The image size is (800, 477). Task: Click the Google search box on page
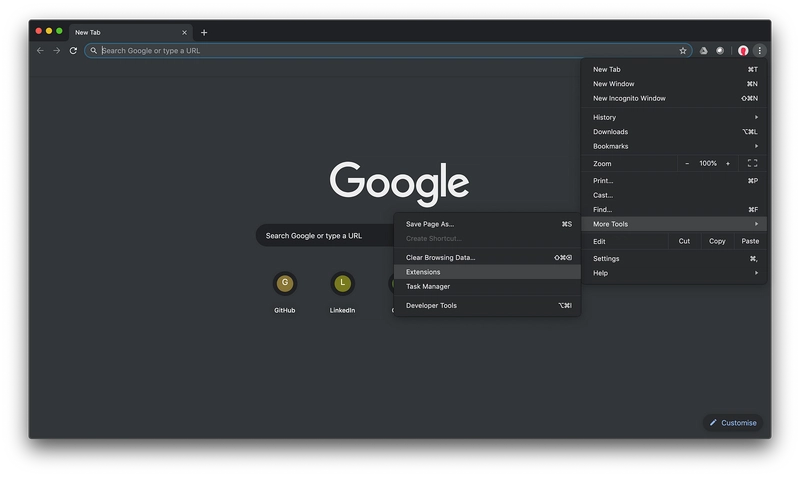[324, 236]
